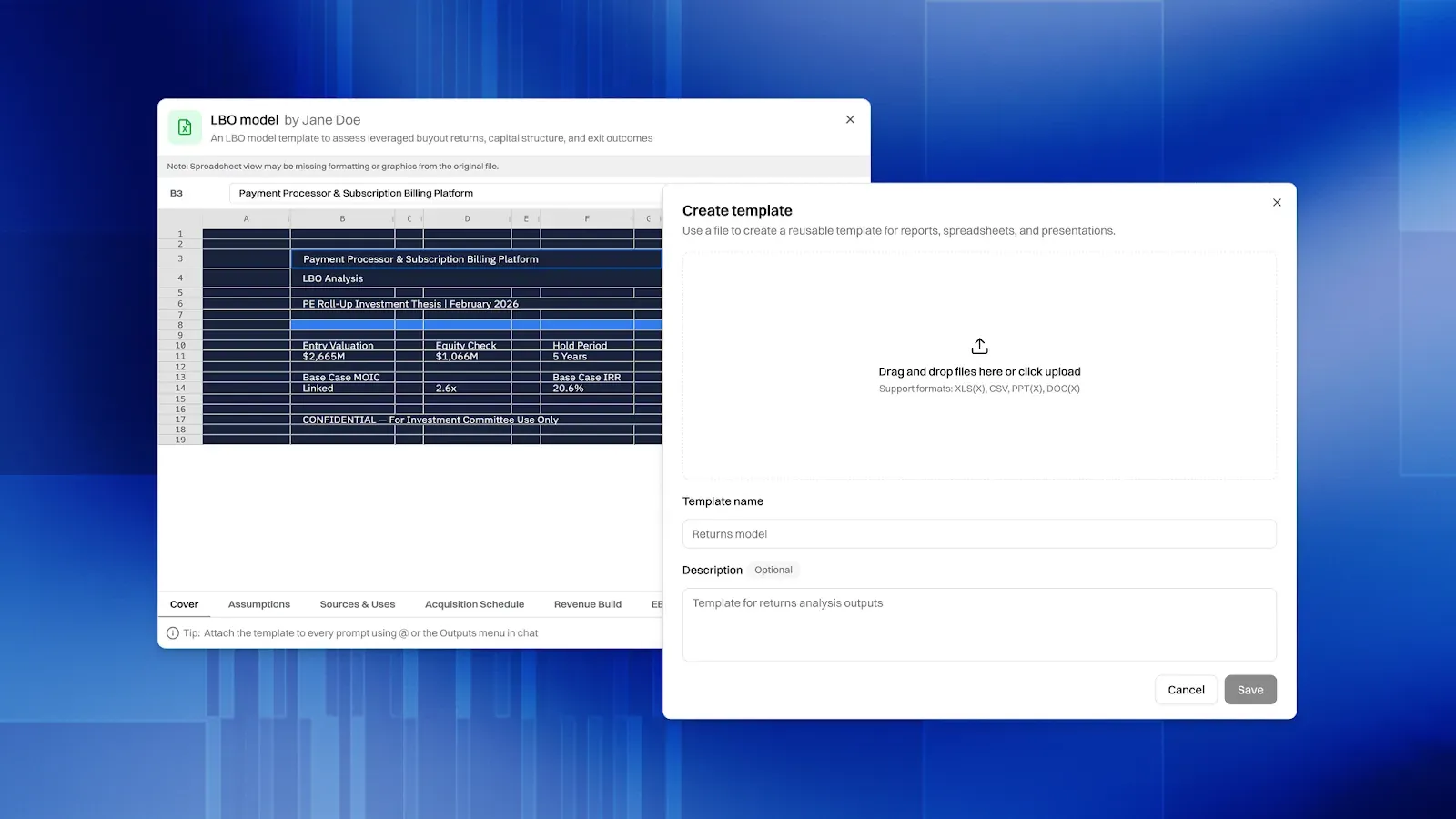Click into the Template name field
Viewport: 1456px width, 819px height.
point(979,534)
